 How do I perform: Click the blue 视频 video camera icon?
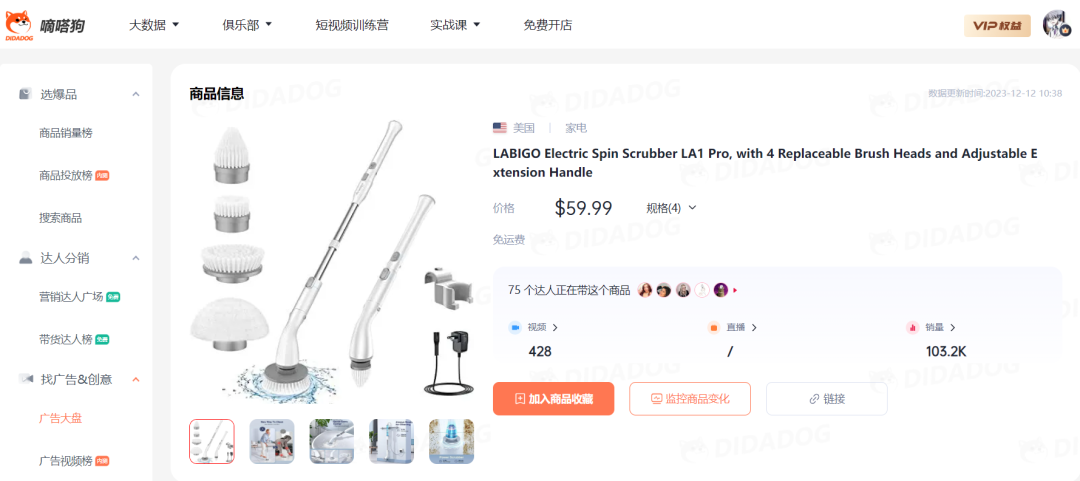point(515,327)
